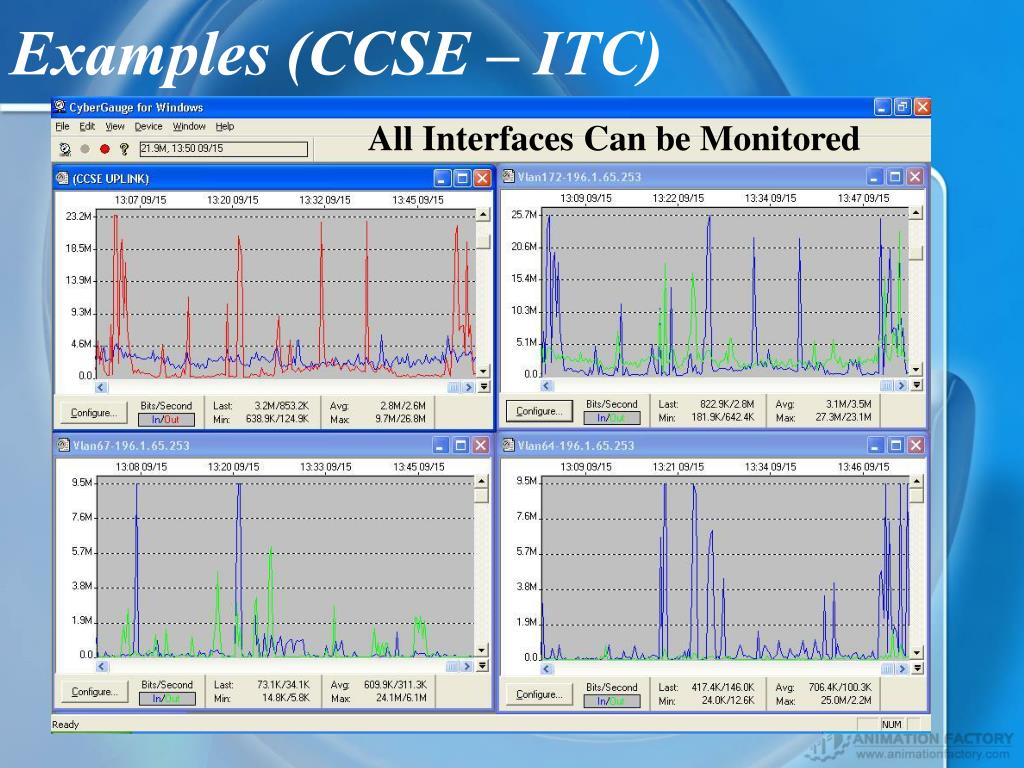1024x768 pixels.
Task: Open the File menu
Action: [x=62, y=126]
